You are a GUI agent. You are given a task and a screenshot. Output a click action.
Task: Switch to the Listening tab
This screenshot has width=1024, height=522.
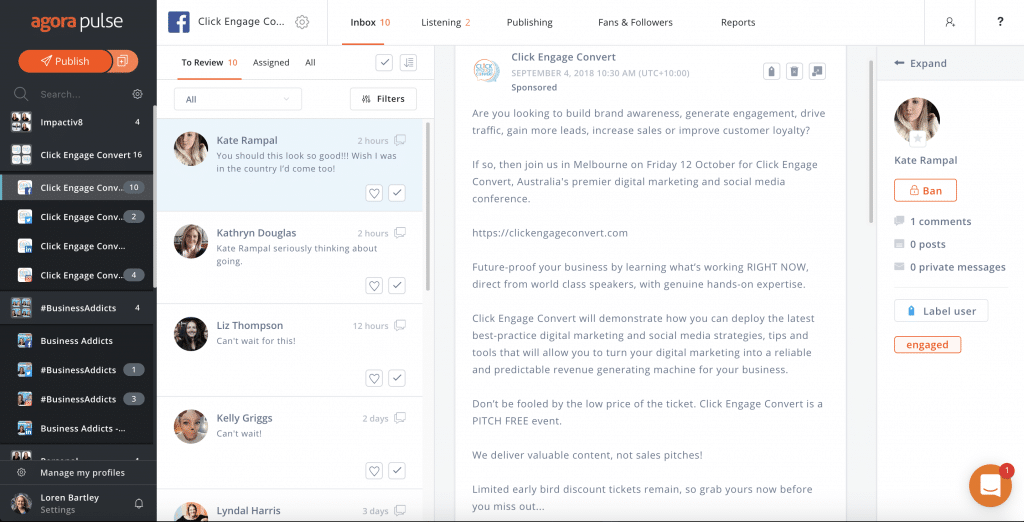tap(446, 22)
